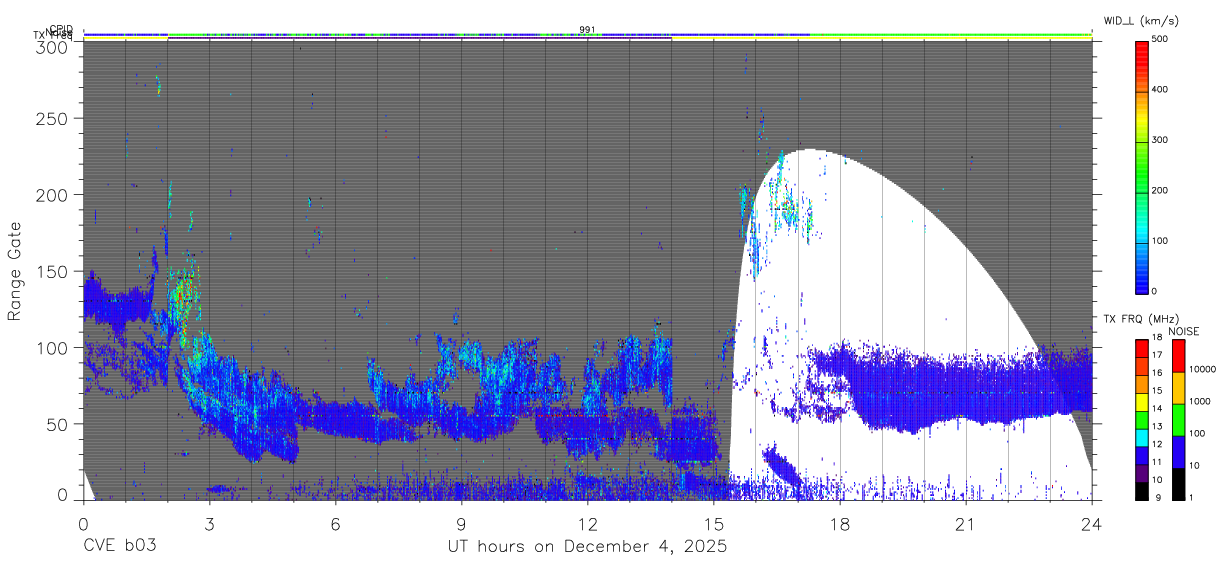The image size is (1228, 567).
Task: Click the 400 tick on the width colorbar
Action: [1161, 89]
